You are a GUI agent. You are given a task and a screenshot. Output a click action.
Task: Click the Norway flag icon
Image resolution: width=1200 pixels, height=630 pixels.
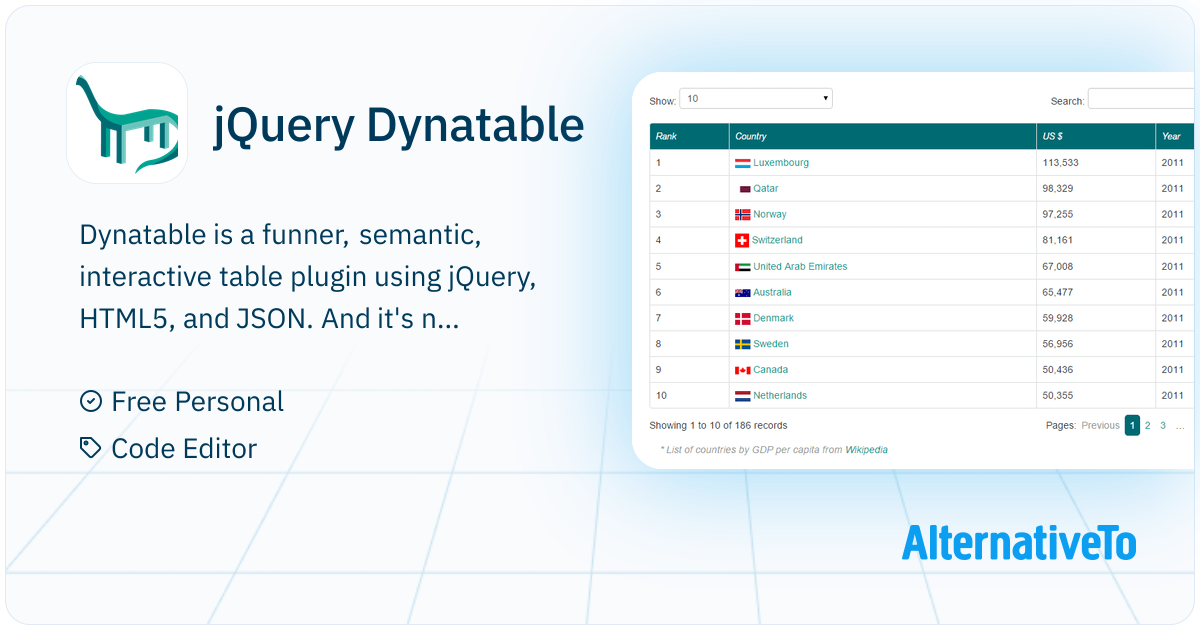pyautogui.click(x=743, y=214)
